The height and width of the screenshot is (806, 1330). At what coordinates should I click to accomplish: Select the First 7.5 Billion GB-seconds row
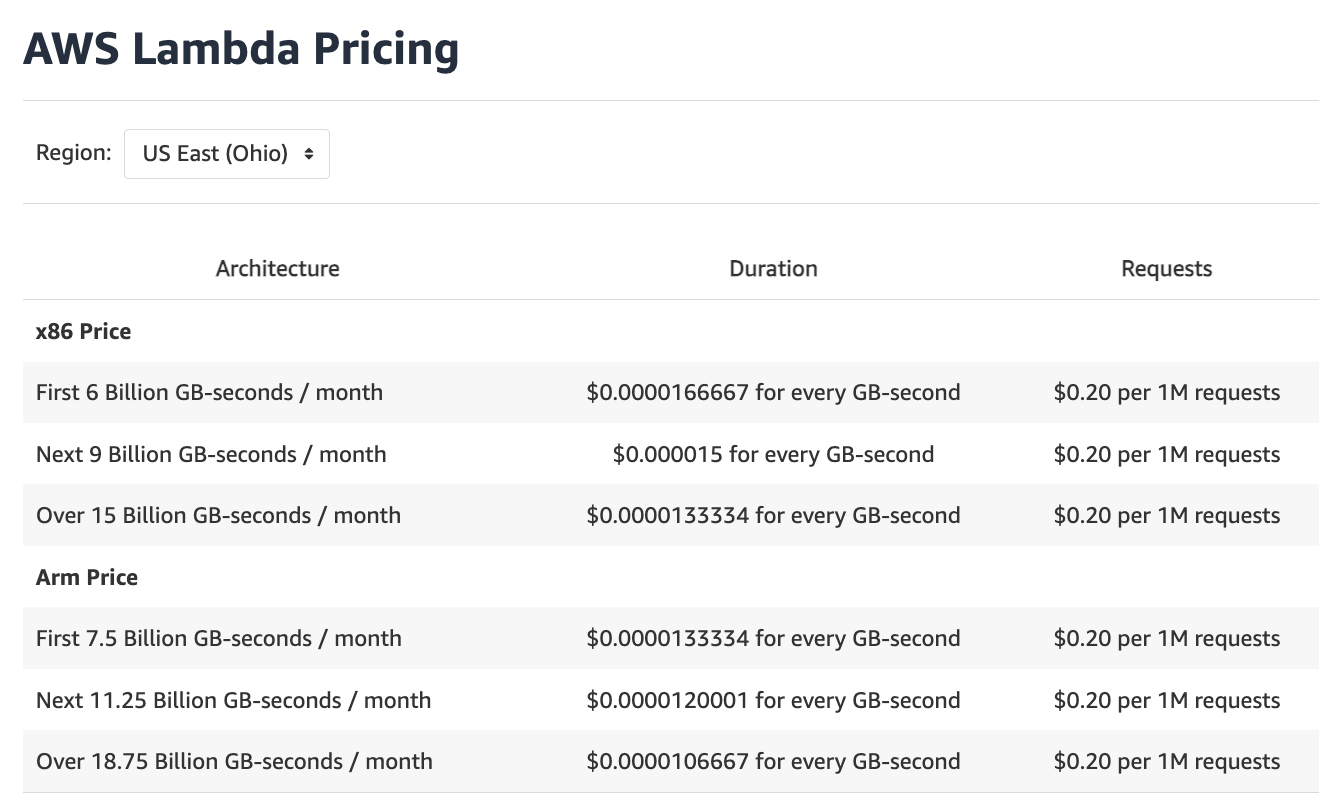218,638
